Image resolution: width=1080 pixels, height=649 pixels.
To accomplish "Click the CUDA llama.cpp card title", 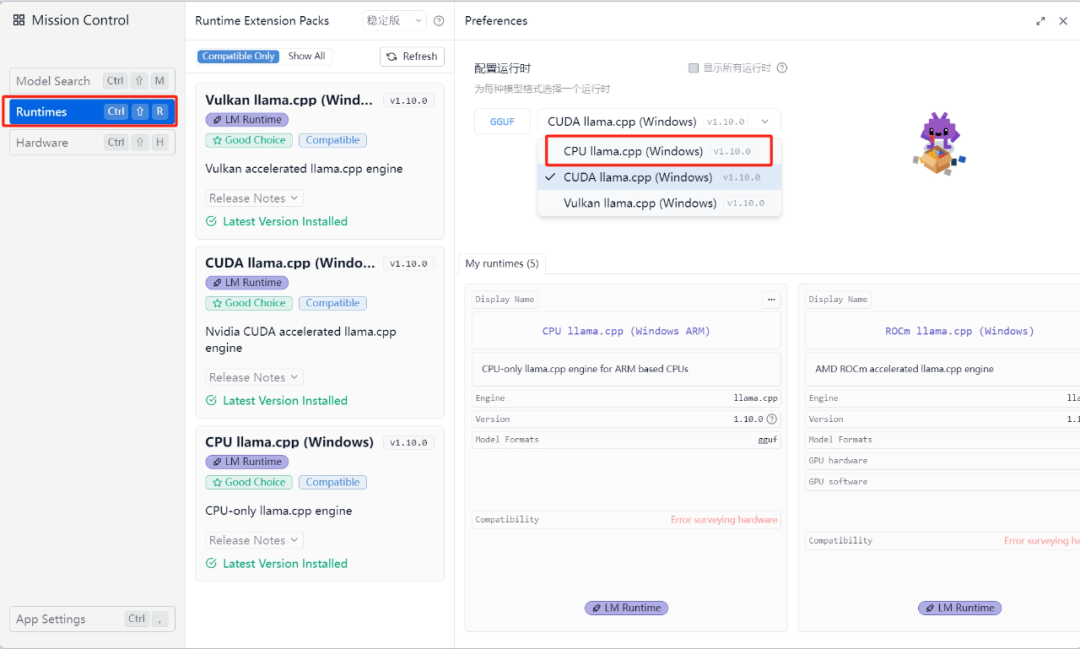I will coord(290,262).
